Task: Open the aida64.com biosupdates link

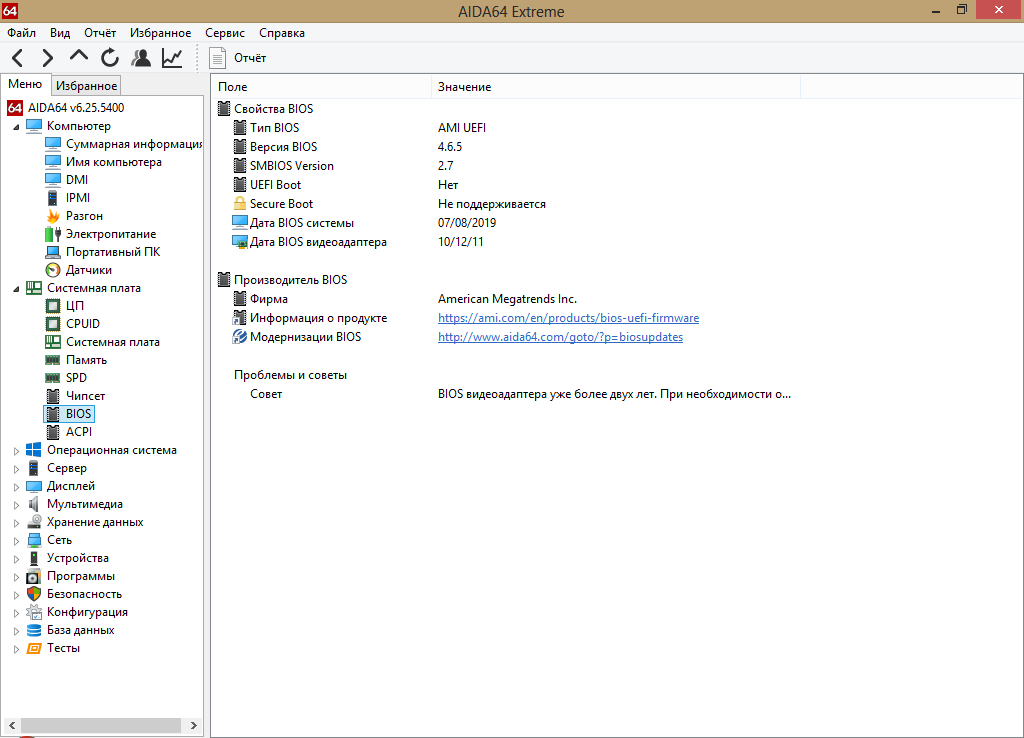Action: [560, 337]
